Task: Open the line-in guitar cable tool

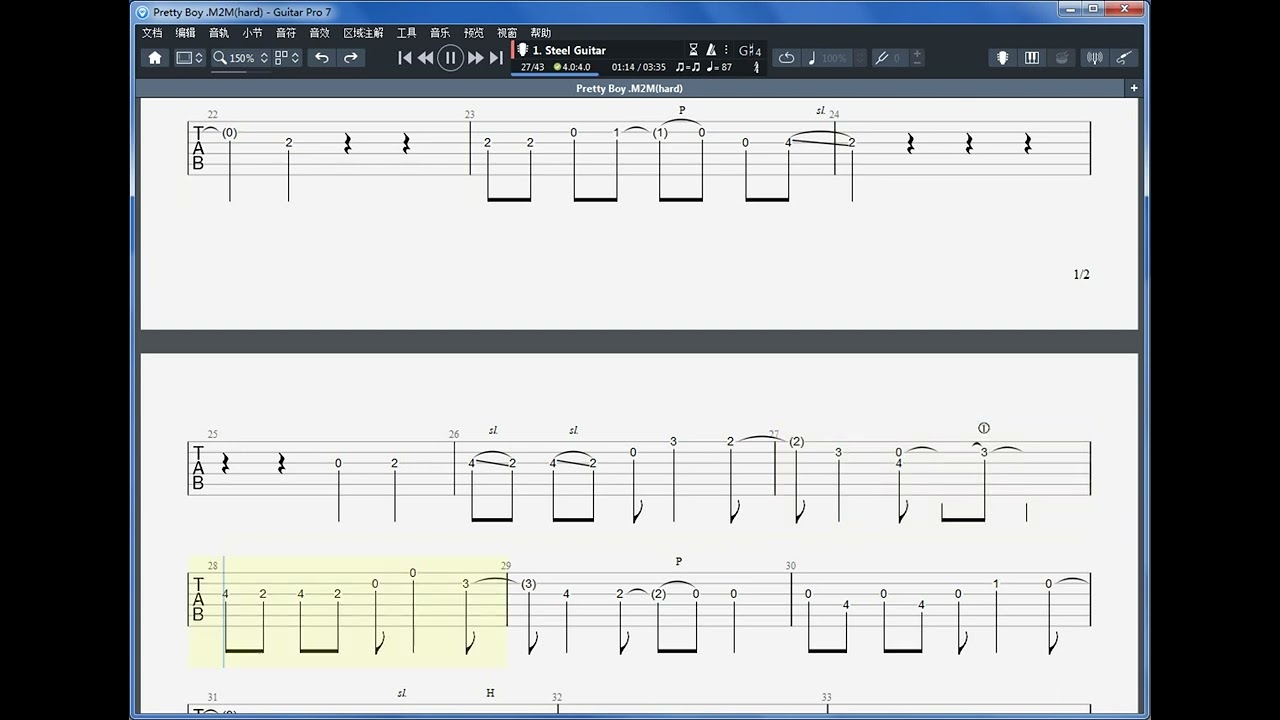Action: tap(1124, 58)
